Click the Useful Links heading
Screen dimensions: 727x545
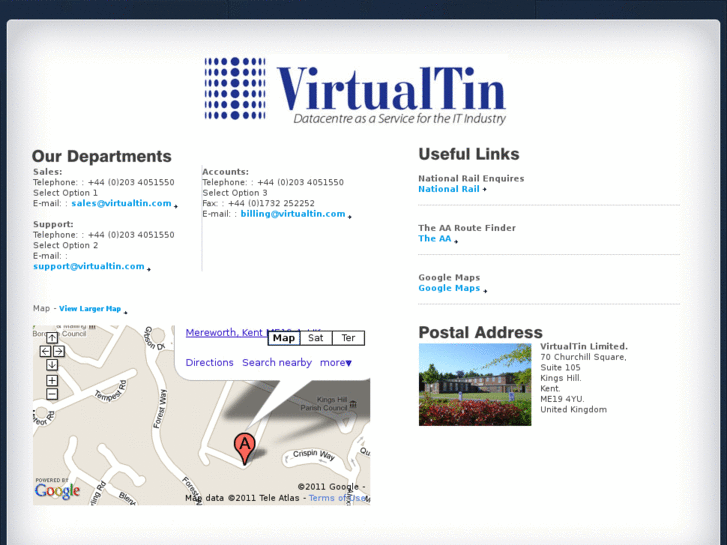pos(469,154)
